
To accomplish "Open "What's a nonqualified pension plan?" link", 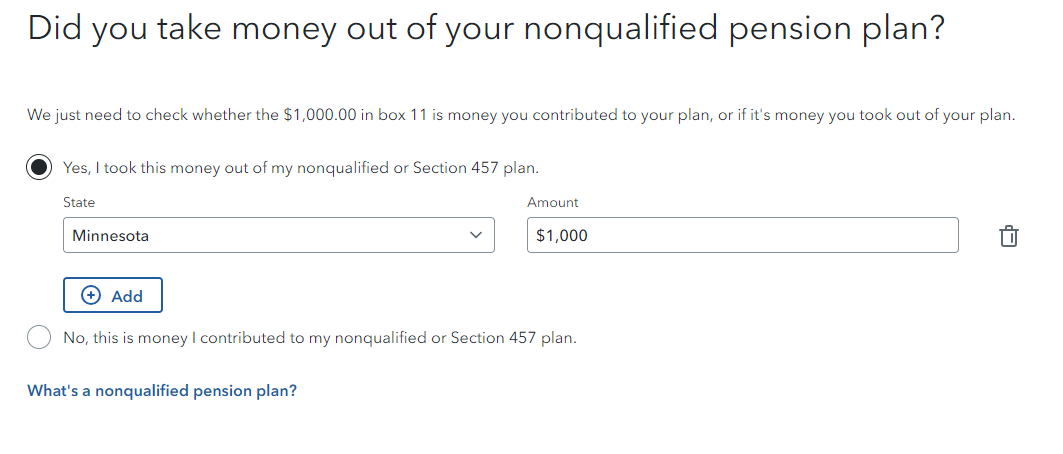I will (x=162, y=391).
